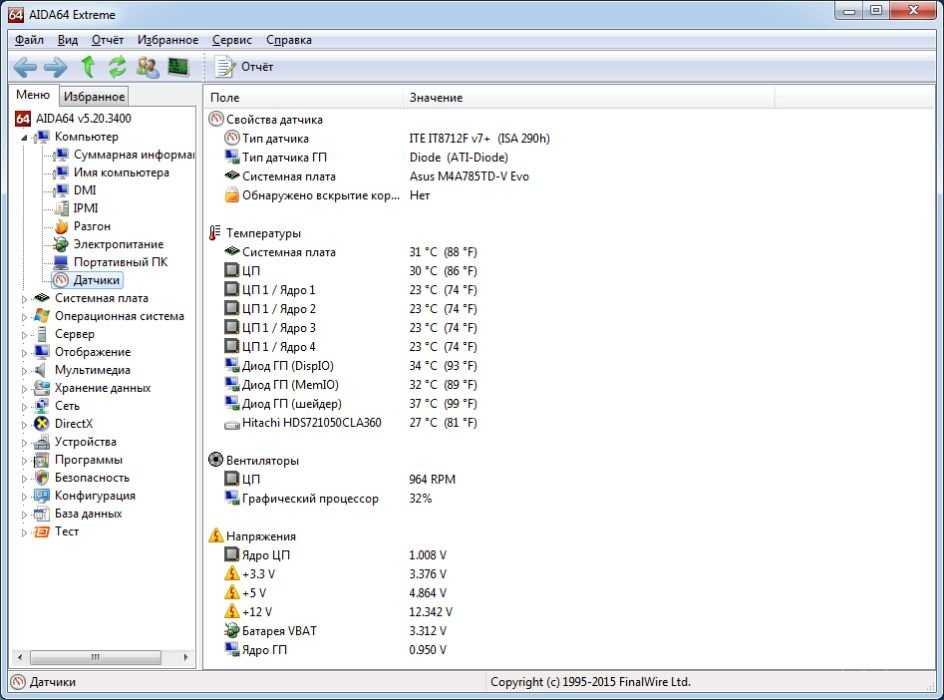Image resolution: width=944 pixels, height=700 pixels.
Task: Expand the Системная плата tree node
Action: point(24,299)
